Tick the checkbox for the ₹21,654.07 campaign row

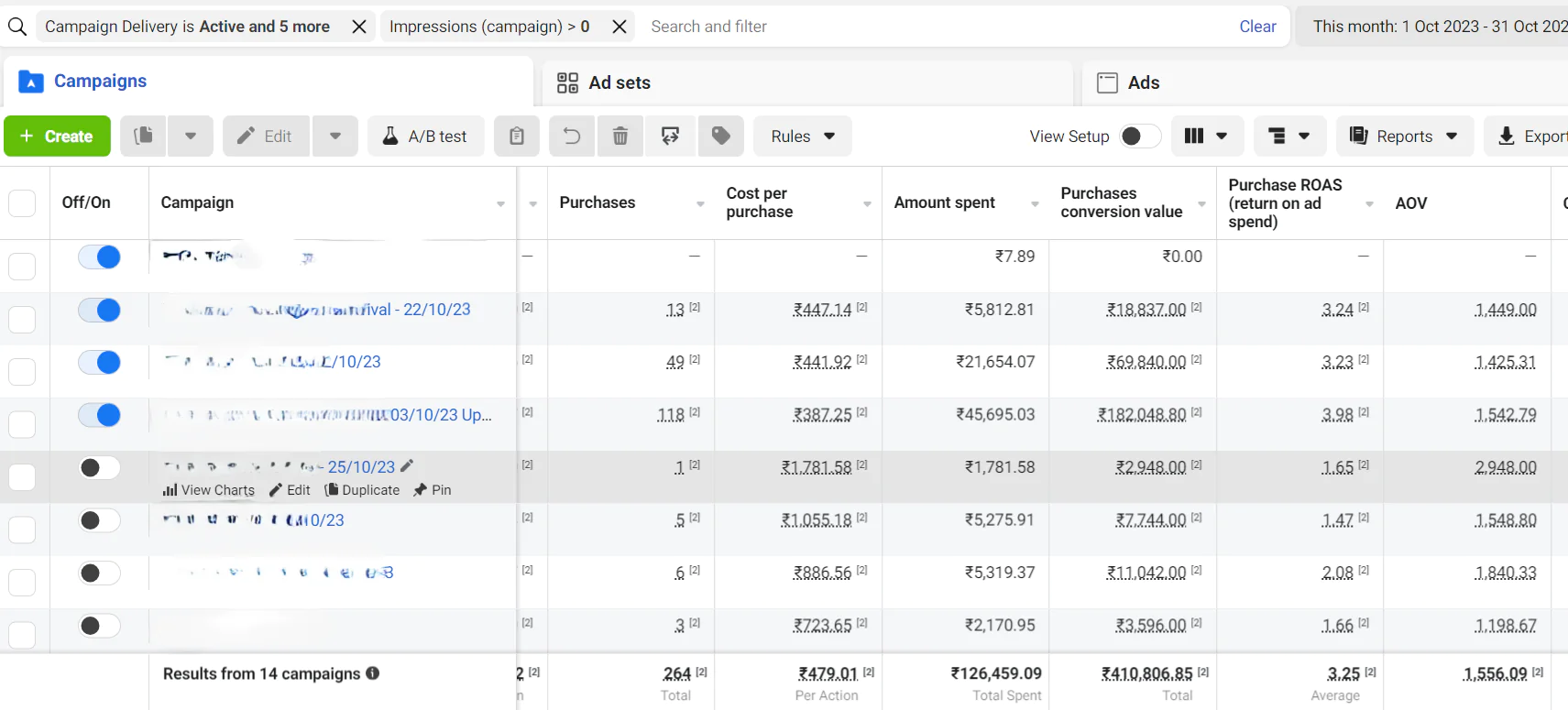(22, 371)
